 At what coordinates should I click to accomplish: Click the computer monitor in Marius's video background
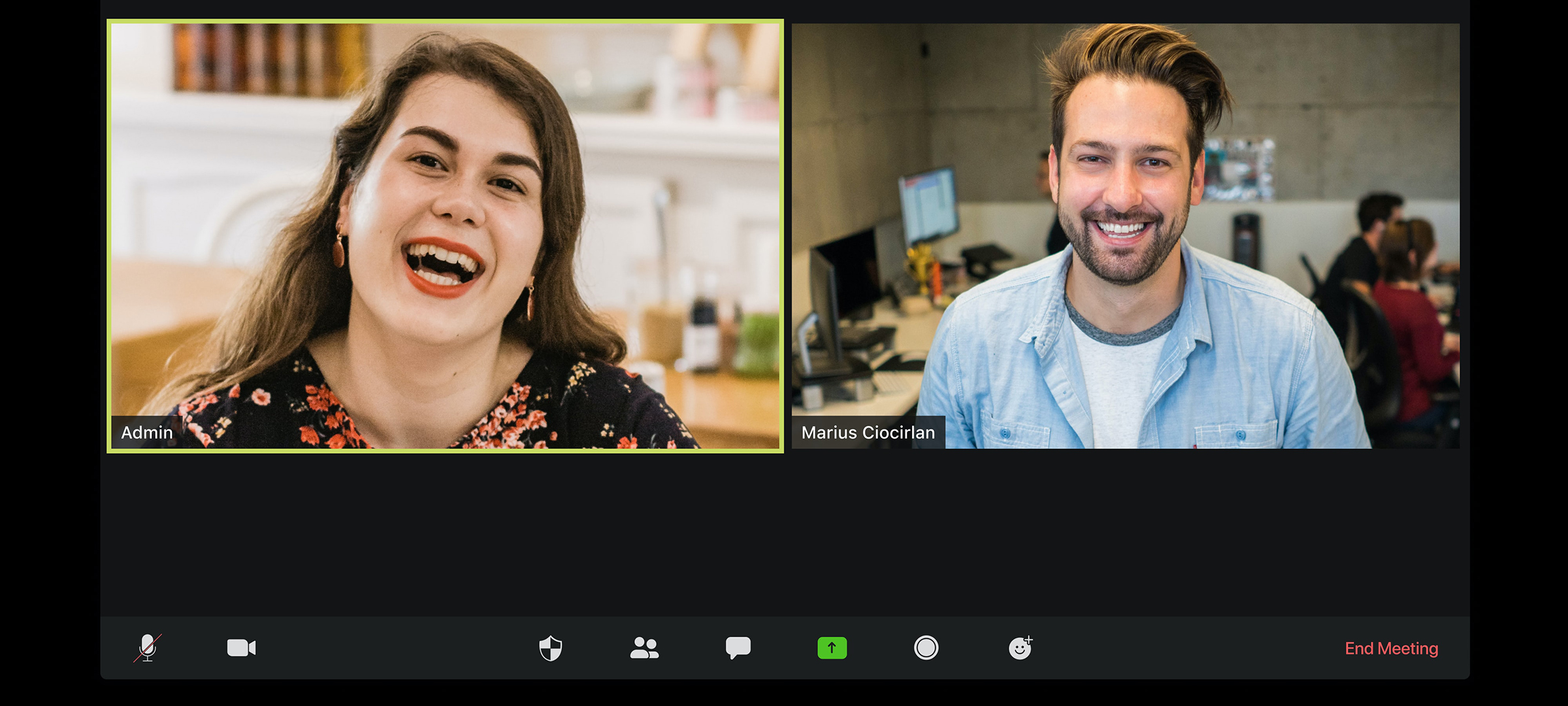(x=928, y=204)
